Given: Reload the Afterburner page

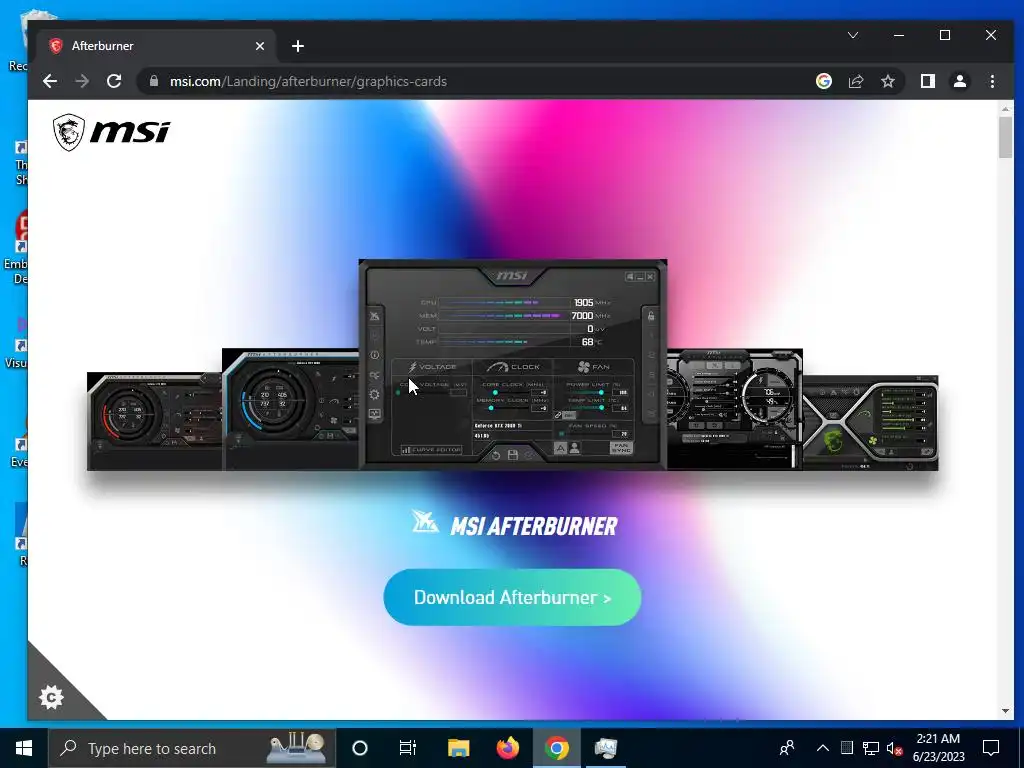Looking at the screenshot, I should (114, 82).
